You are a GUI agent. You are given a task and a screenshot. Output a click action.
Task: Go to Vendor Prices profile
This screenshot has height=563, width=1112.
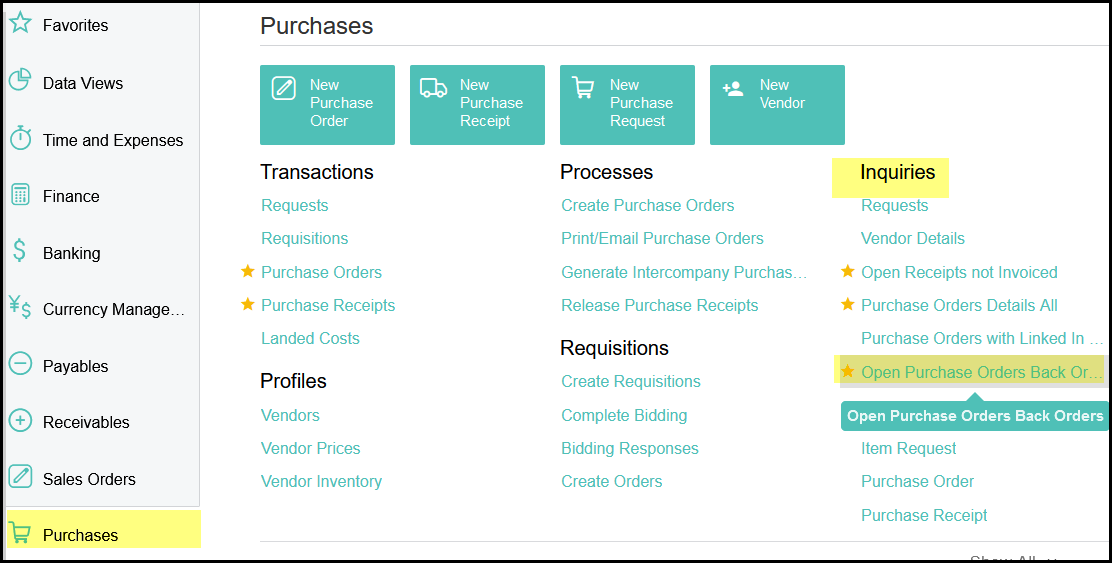(310, 448)
